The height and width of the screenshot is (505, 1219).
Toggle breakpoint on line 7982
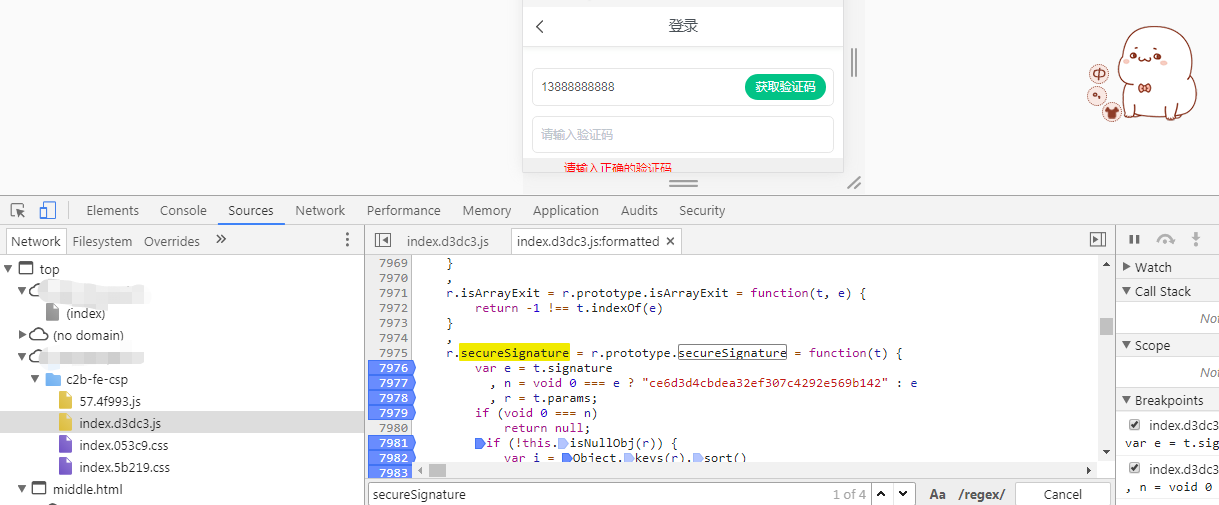[x=391, y=458]
